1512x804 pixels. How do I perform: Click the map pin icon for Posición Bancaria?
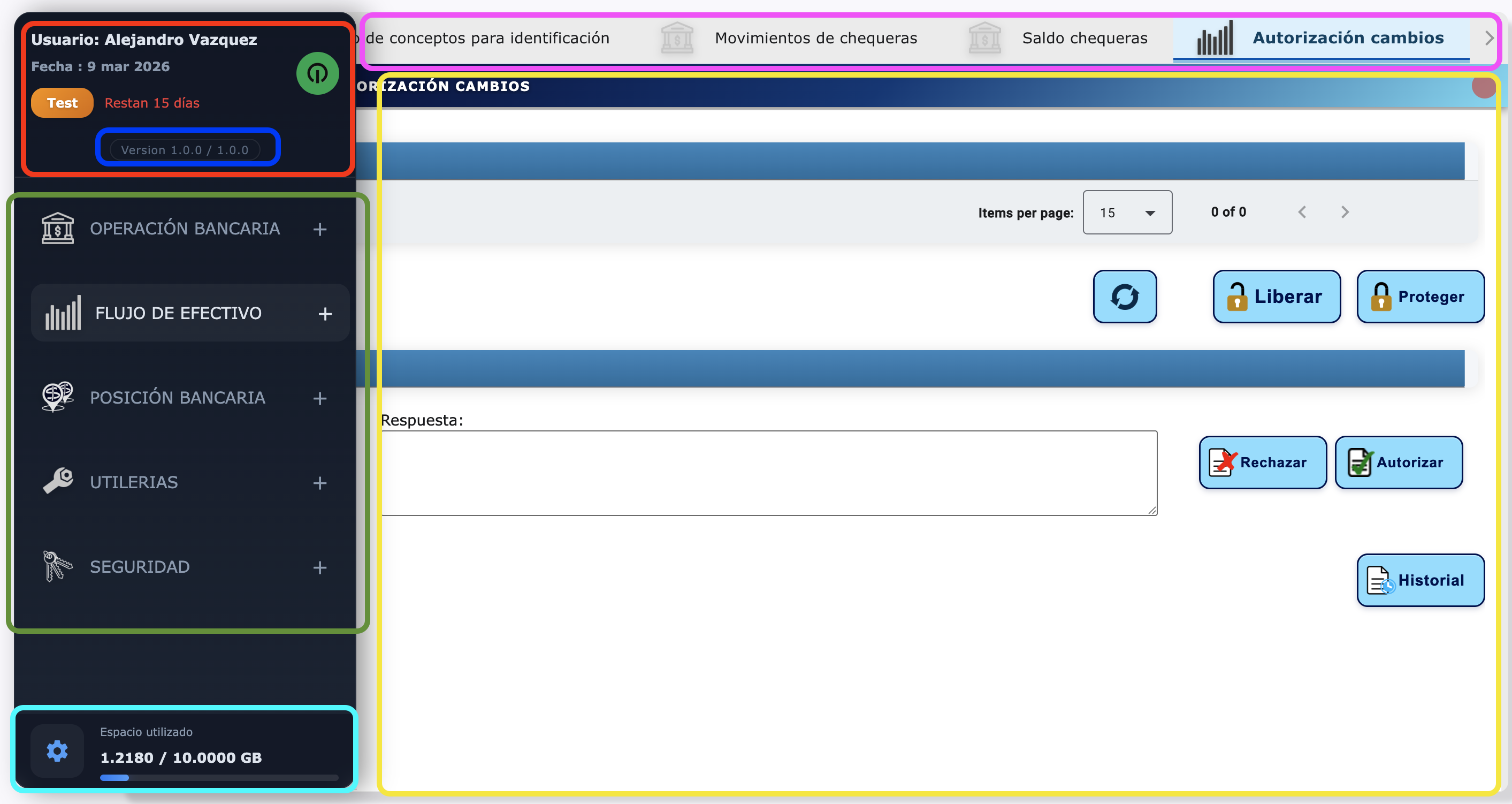(58, 397)
